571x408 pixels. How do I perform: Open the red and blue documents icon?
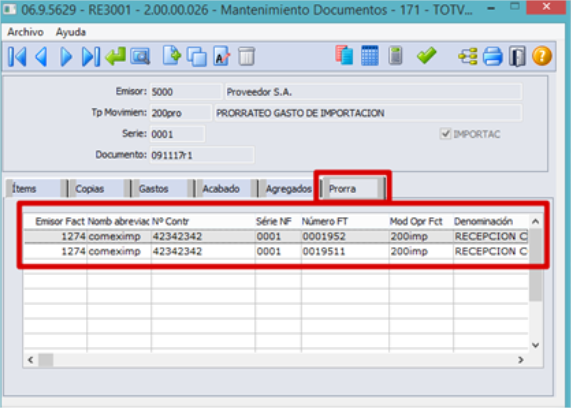click(344, 55)
